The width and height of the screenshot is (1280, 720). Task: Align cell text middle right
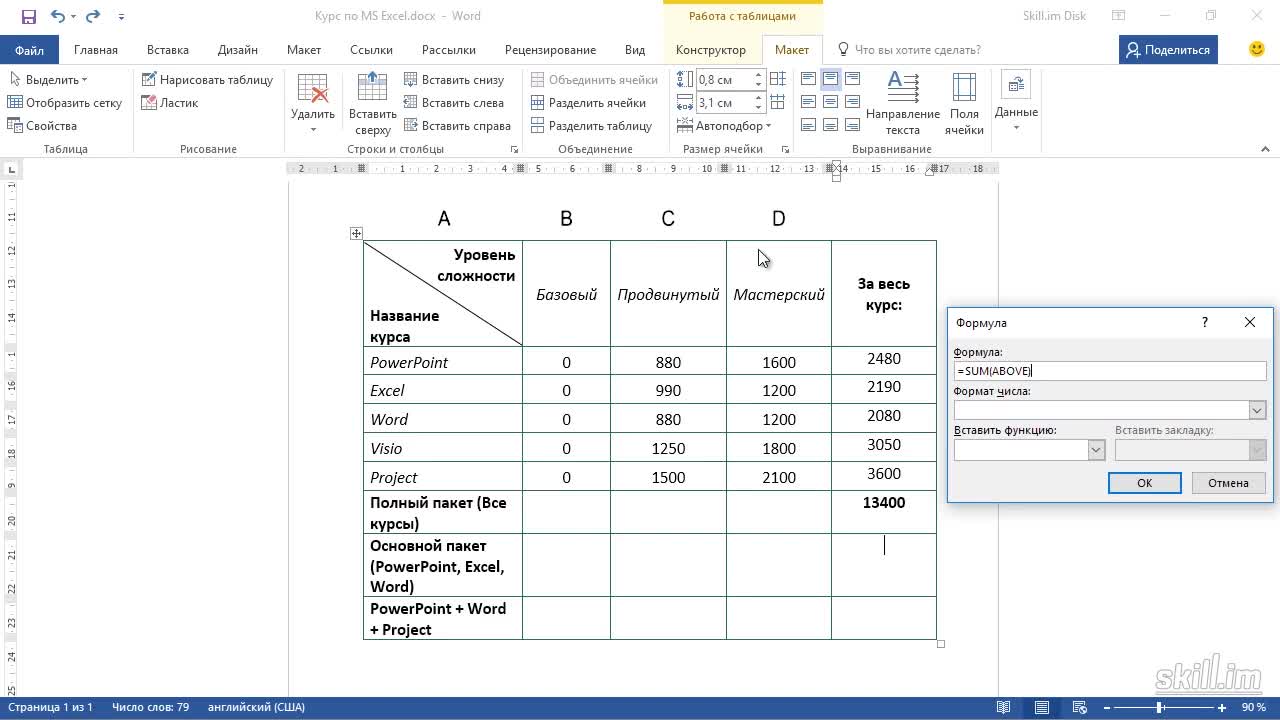coord(852,102)
